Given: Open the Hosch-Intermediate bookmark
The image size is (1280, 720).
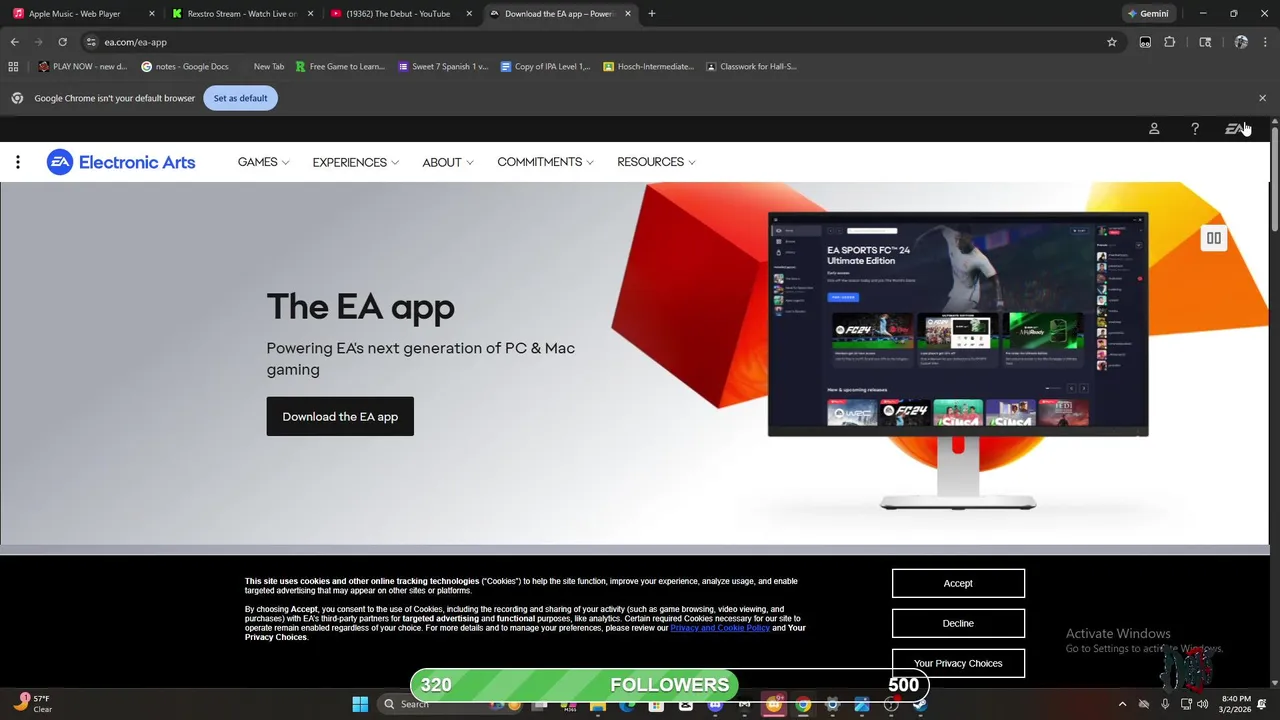Looking at the screenshot, I should pos(648,67).
